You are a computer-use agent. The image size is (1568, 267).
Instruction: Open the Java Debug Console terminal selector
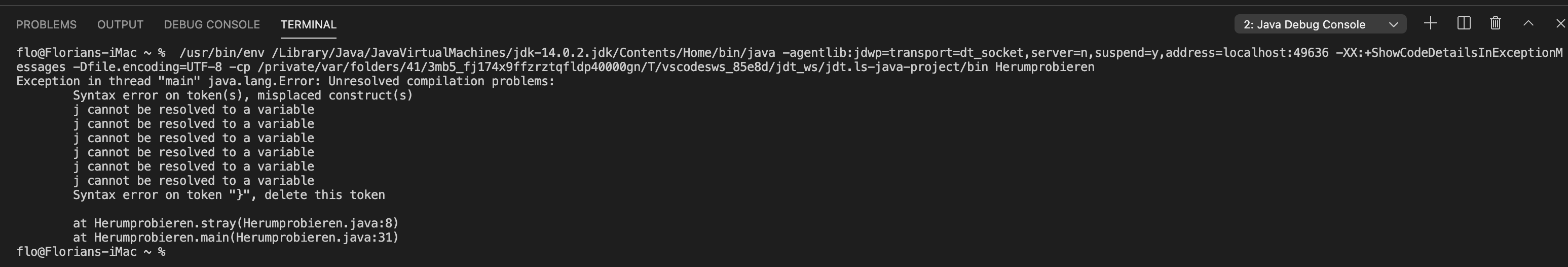coord(1320,24)
